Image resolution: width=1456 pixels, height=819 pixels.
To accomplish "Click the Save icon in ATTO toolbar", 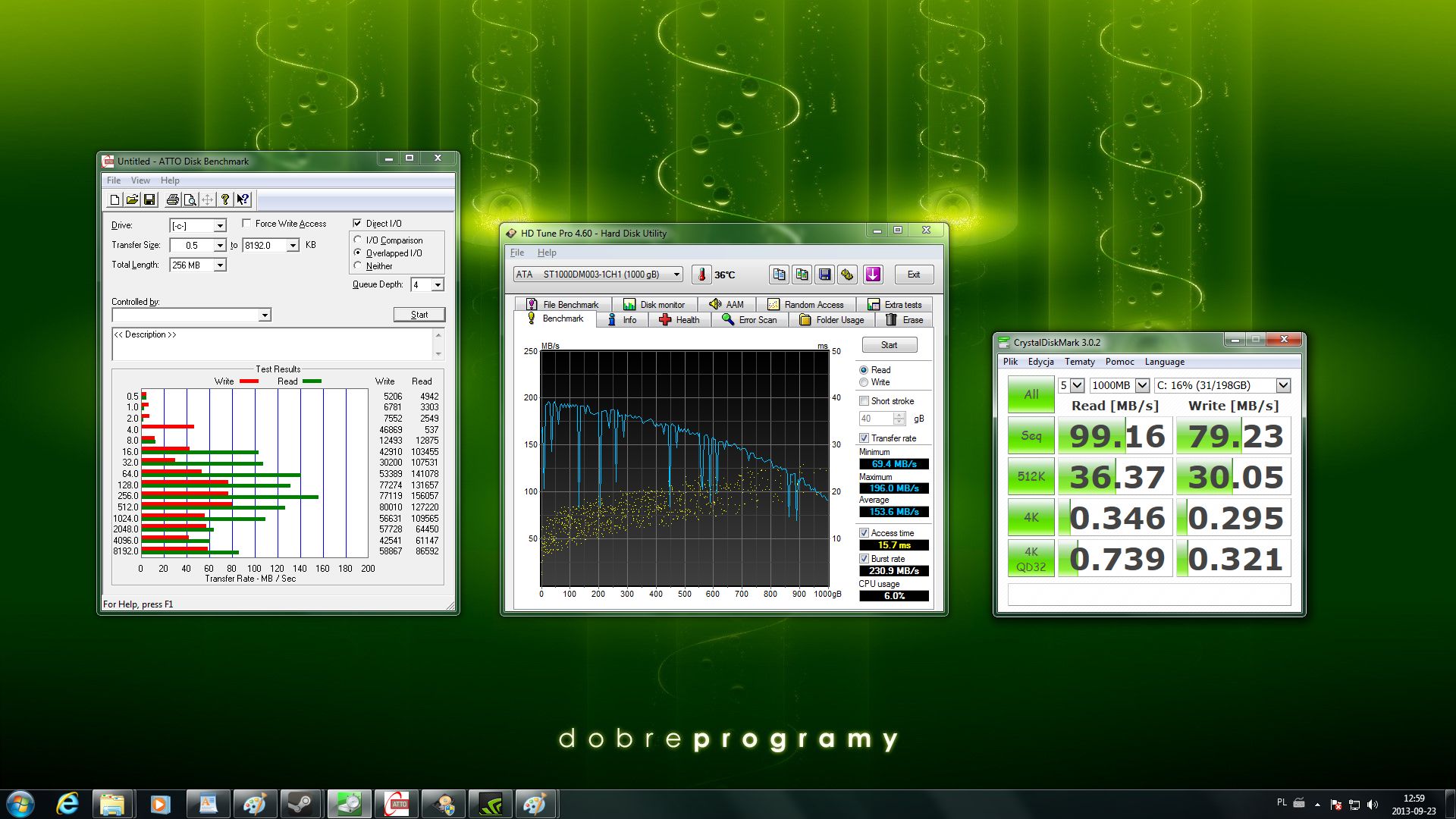I will click(149, 199).
